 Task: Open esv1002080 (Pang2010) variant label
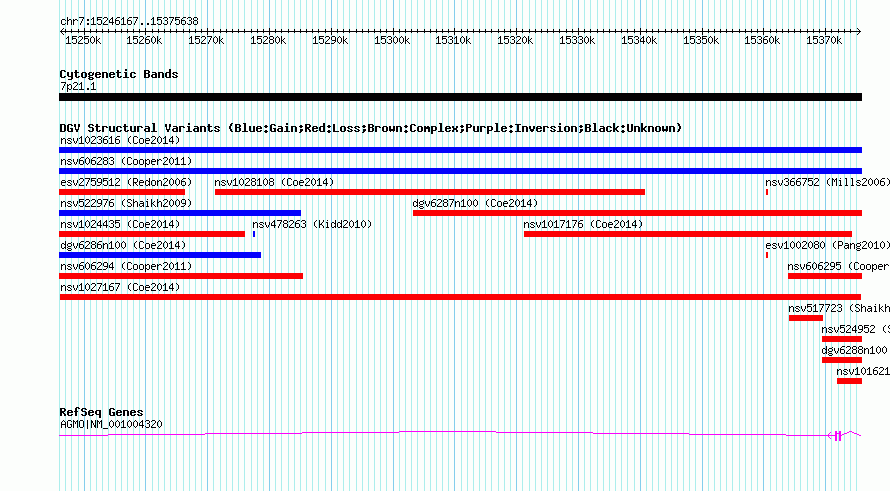click(x=828, y=245)
